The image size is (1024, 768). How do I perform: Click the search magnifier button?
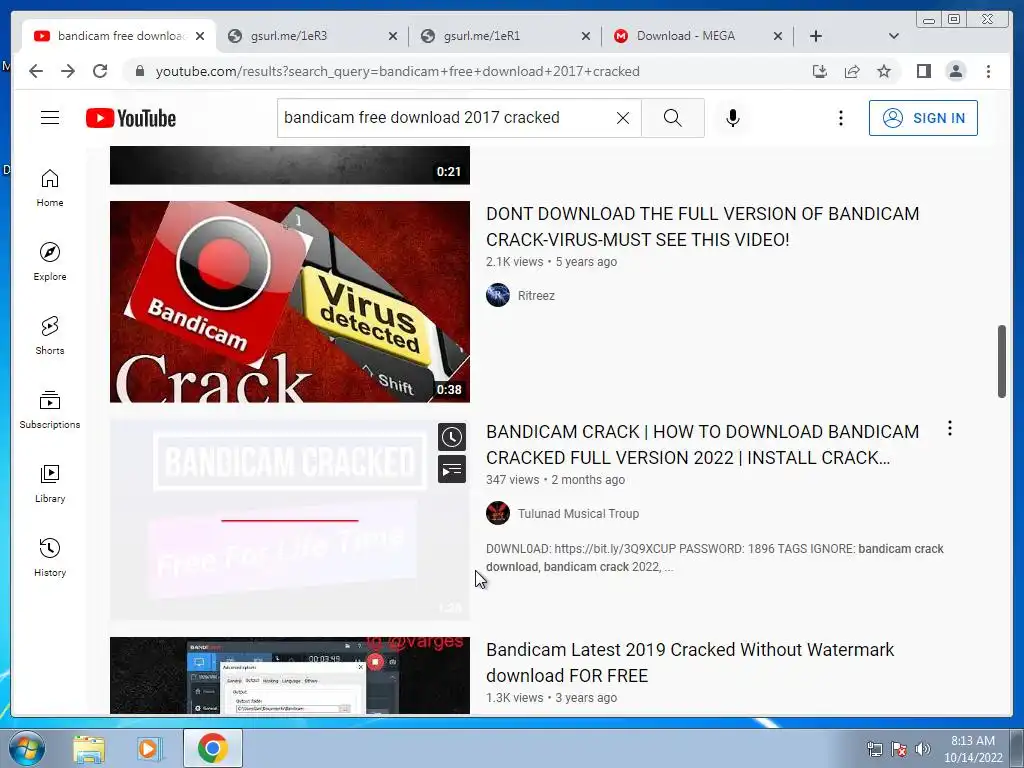point(673,118)
